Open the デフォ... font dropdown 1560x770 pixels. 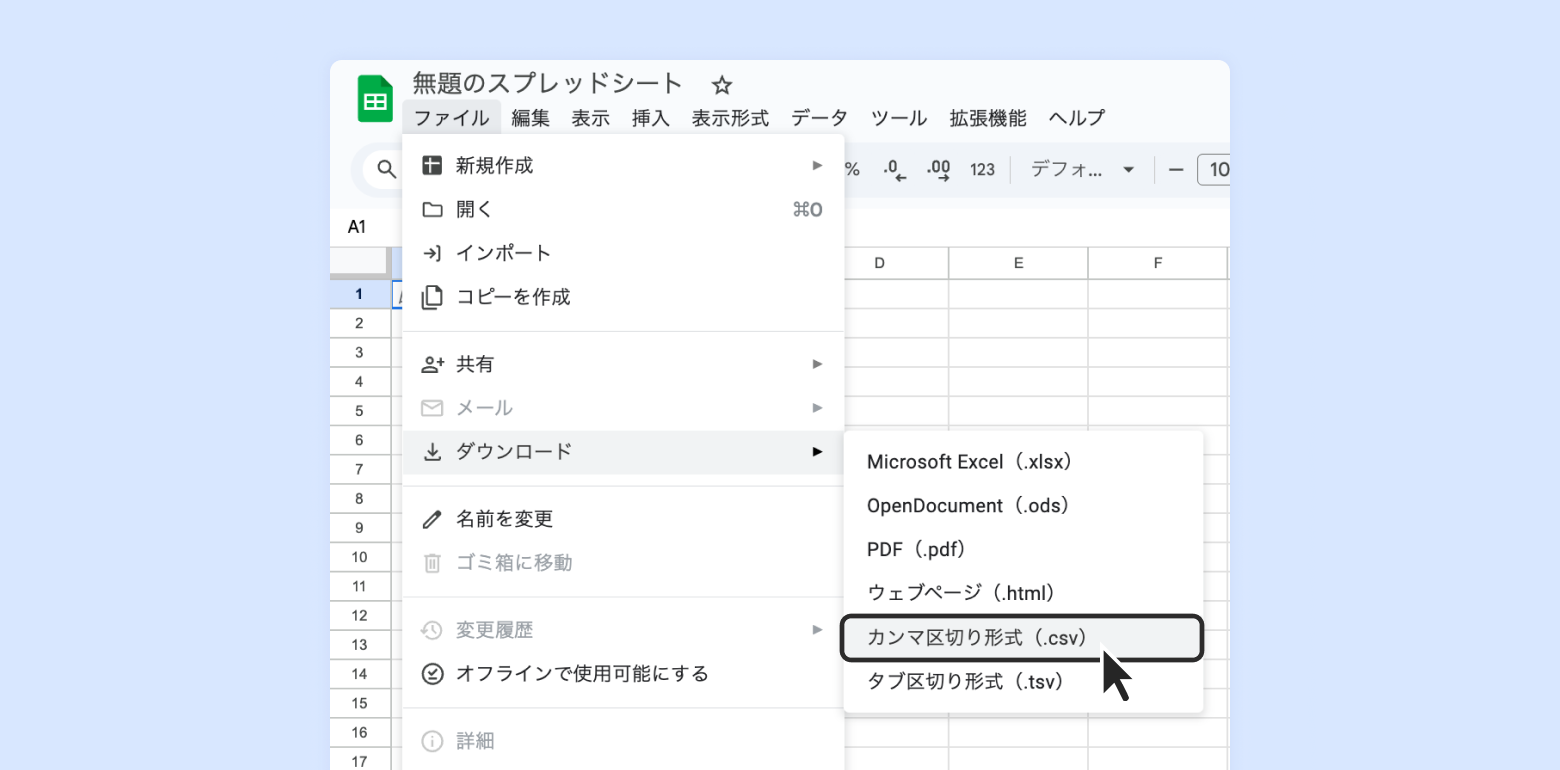tap(1083, 170)
